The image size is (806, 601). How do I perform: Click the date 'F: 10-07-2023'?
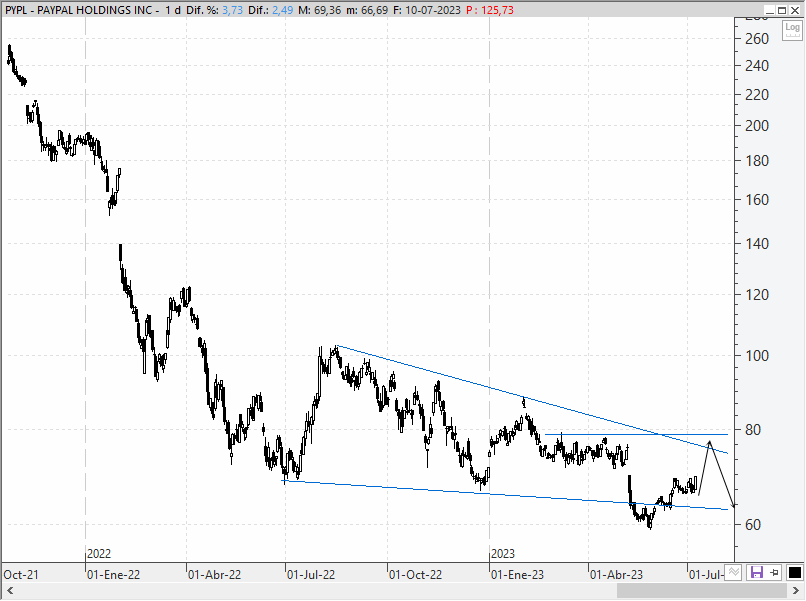tap(427, 10)
